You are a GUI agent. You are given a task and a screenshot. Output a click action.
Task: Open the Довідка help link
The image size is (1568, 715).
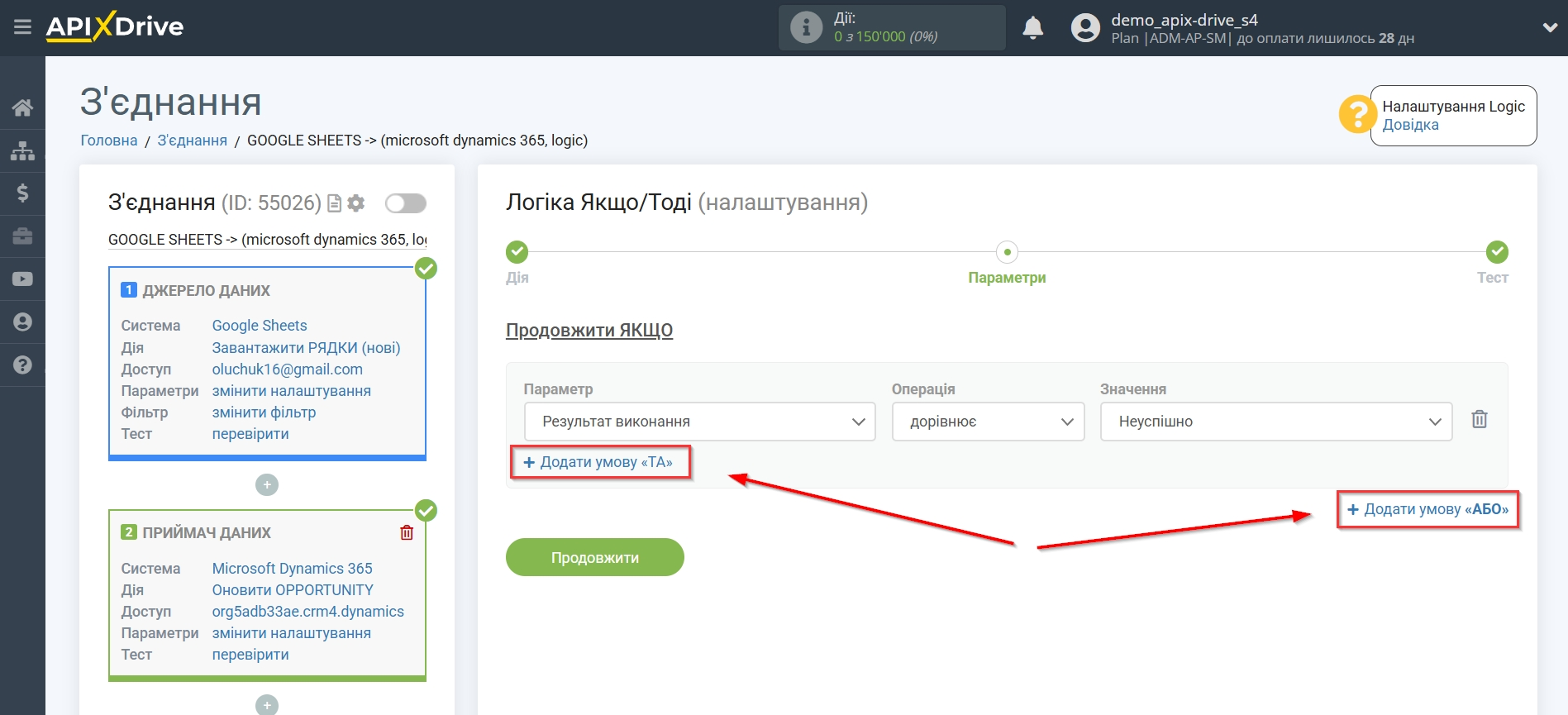[x=1410, y=125]
